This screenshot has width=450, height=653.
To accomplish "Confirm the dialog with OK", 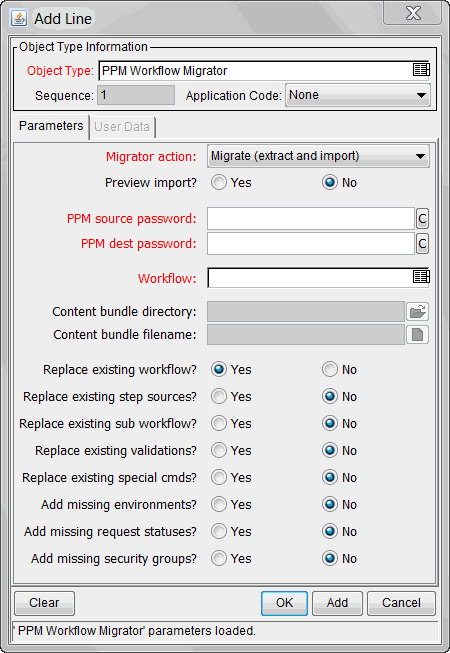I will (x=284, y=603).
